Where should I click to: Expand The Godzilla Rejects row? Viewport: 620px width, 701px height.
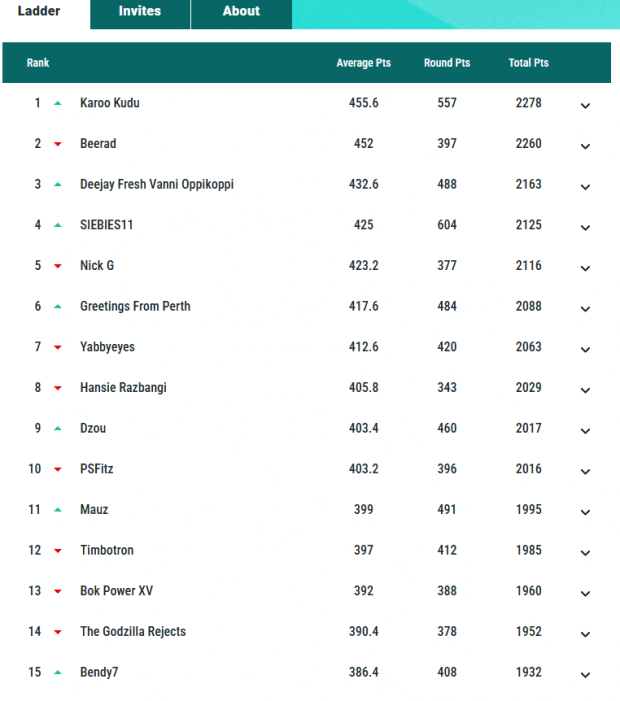(x=585, y=633)
